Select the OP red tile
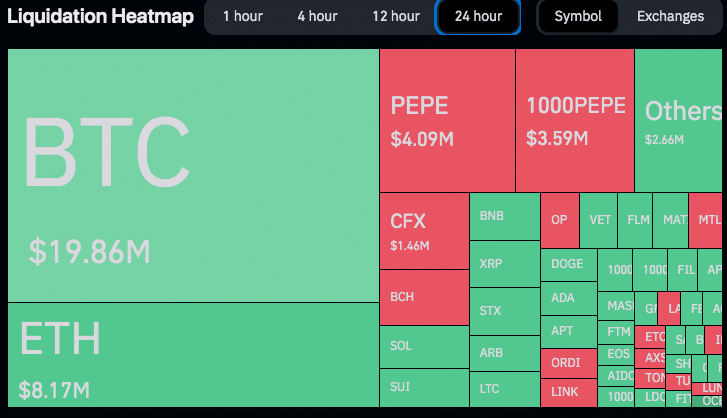The image size is (727, 418). 560,220
